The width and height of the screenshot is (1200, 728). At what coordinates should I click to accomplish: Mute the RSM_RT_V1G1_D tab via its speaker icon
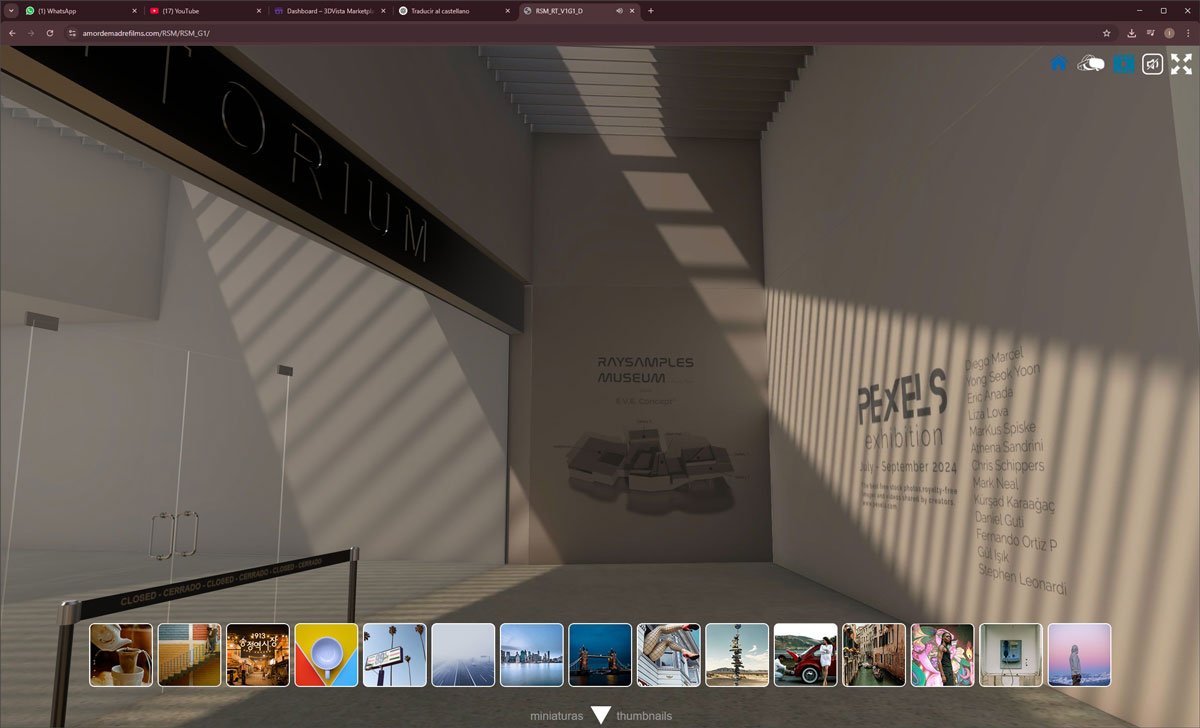pyautogui.click(x=619, y=11)
